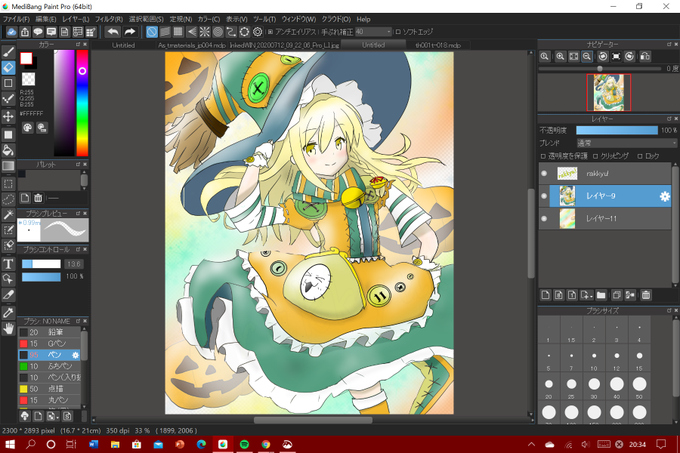Toggle the アンチエイリアス checkbox
The image size is (680, 453).
(x=270, y=32)
